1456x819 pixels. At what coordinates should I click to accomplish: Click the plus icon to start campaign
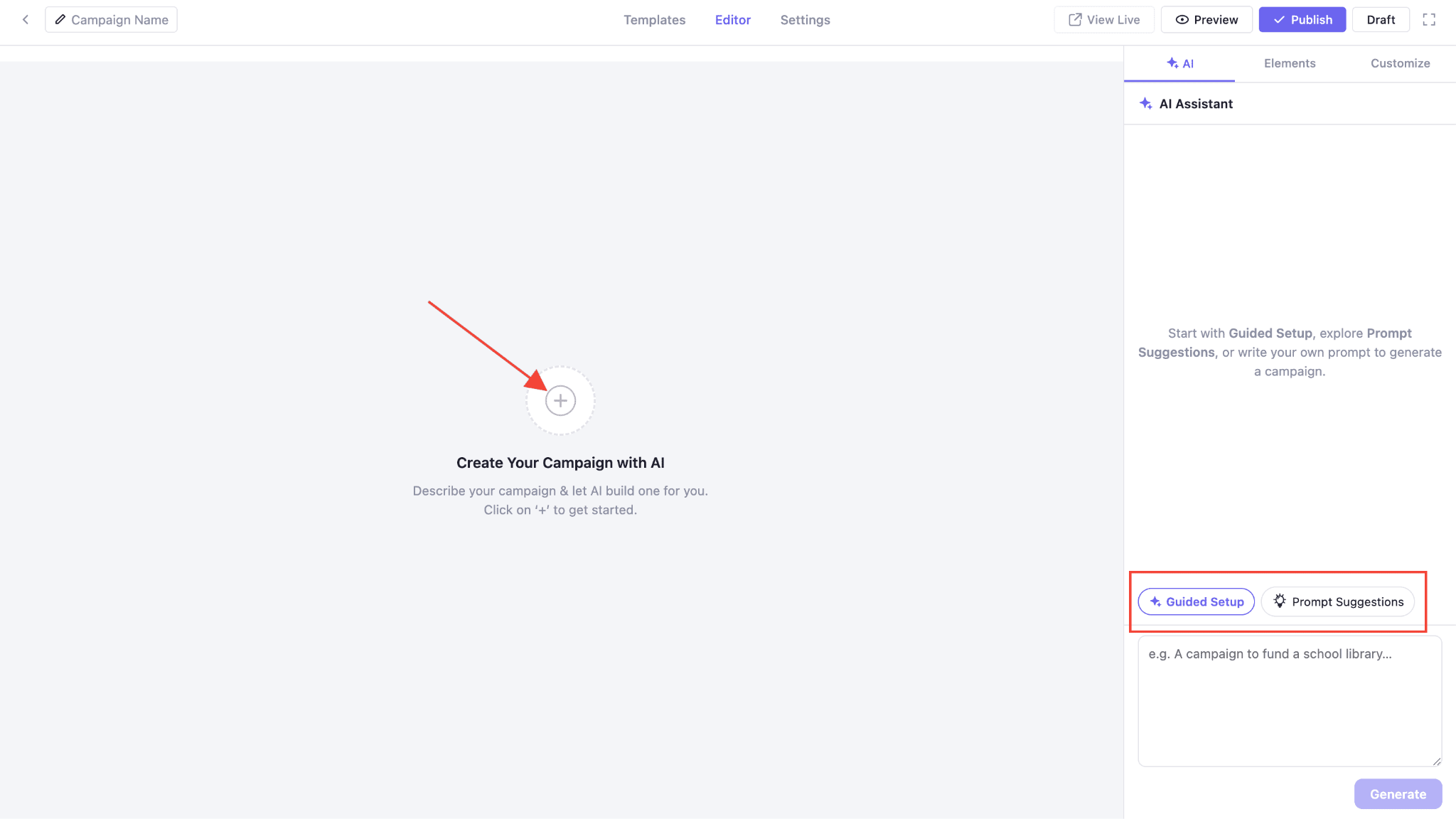pos(560,401)
